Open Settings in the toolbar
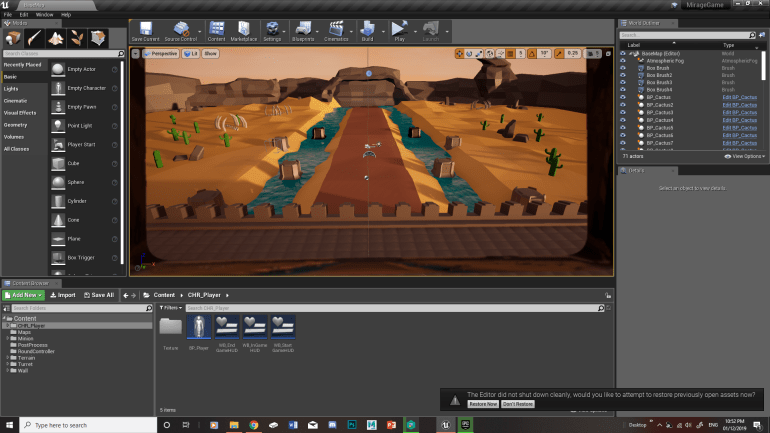Viewport: 770px width, 433px height. 272,31
